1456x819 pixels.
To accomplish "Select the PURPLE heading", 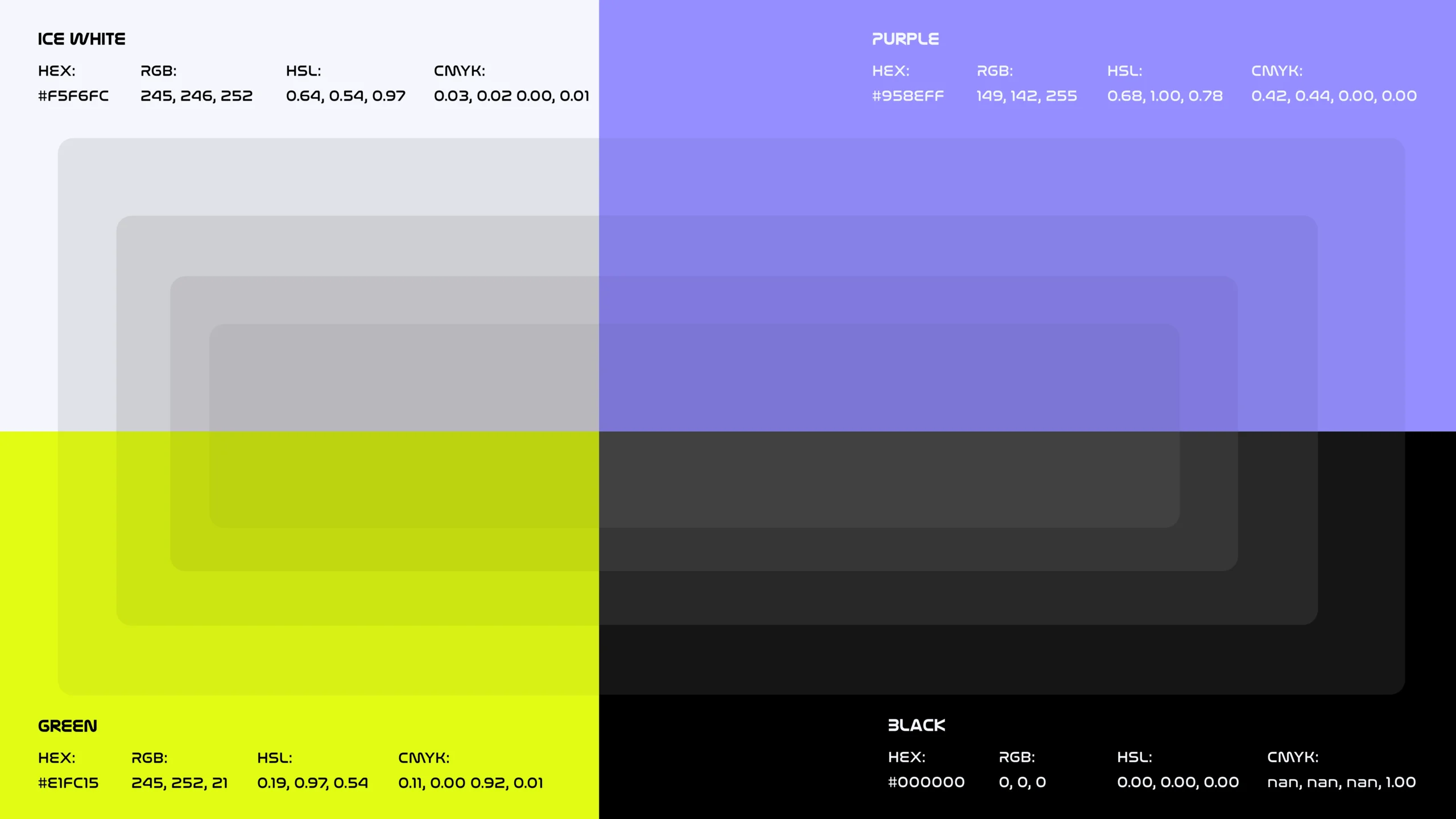I will click(x=905, y=39).
